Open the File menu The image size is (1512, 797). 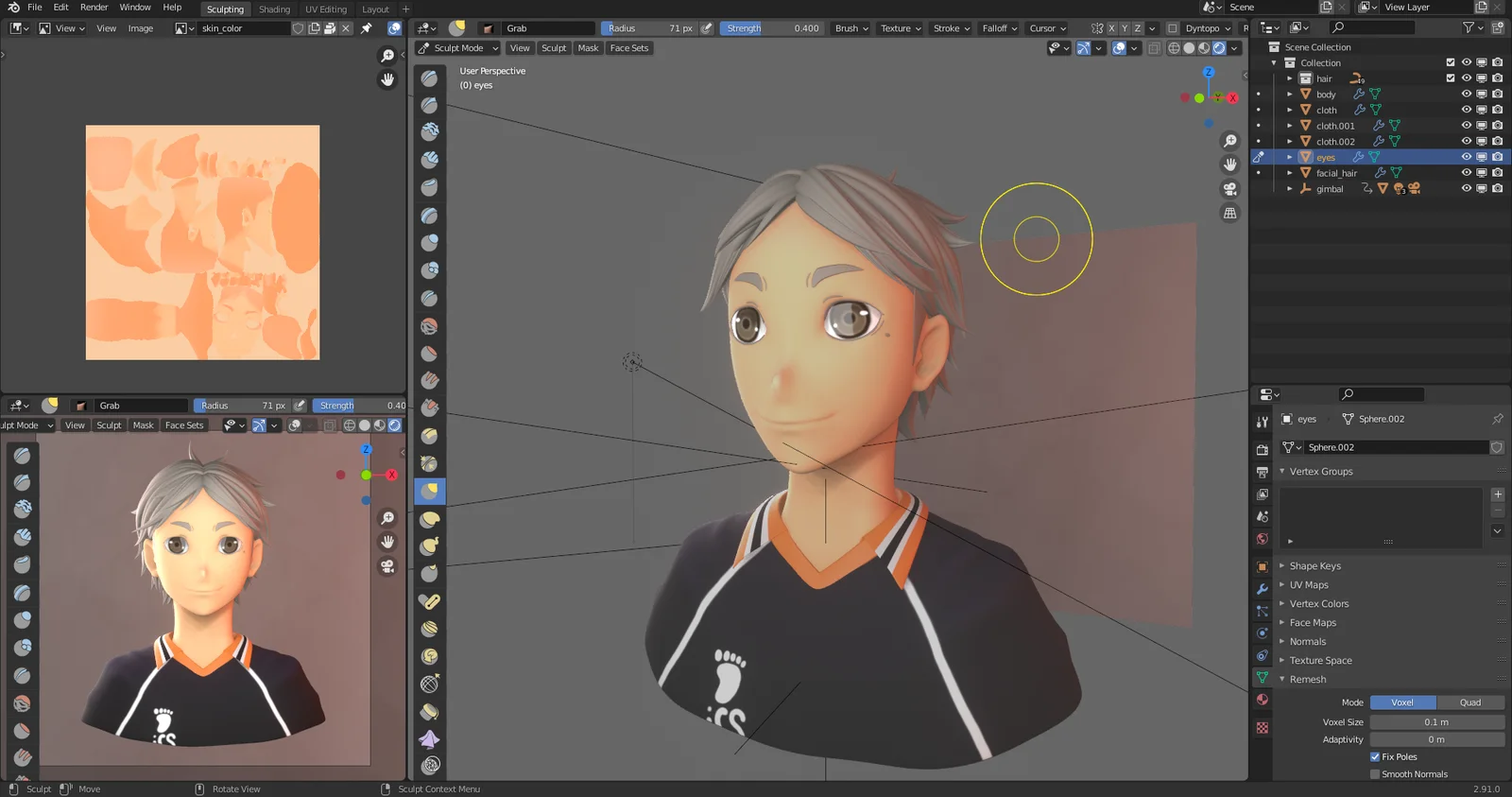(35, 8)
